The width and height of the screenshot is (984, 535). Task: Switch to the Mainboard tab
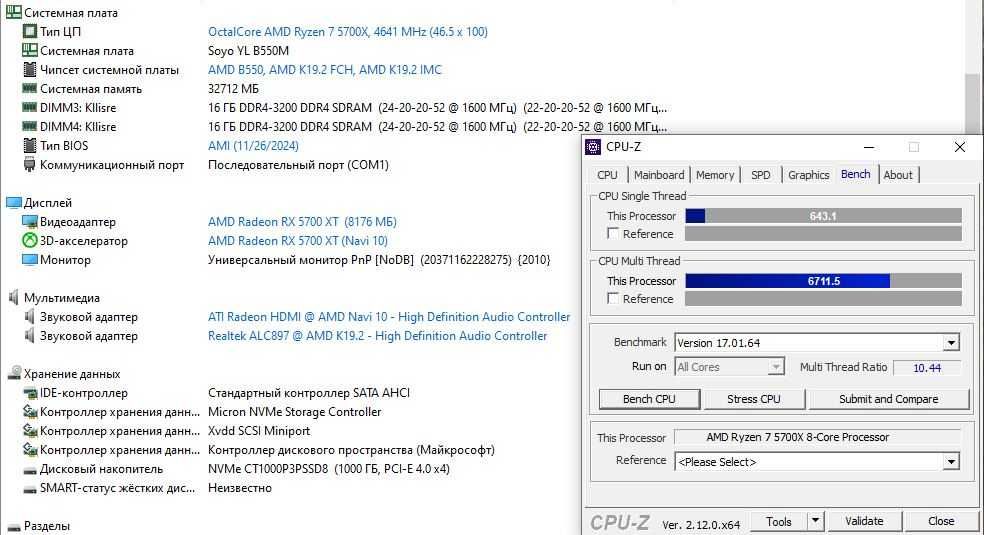click(x=659, y=175)
